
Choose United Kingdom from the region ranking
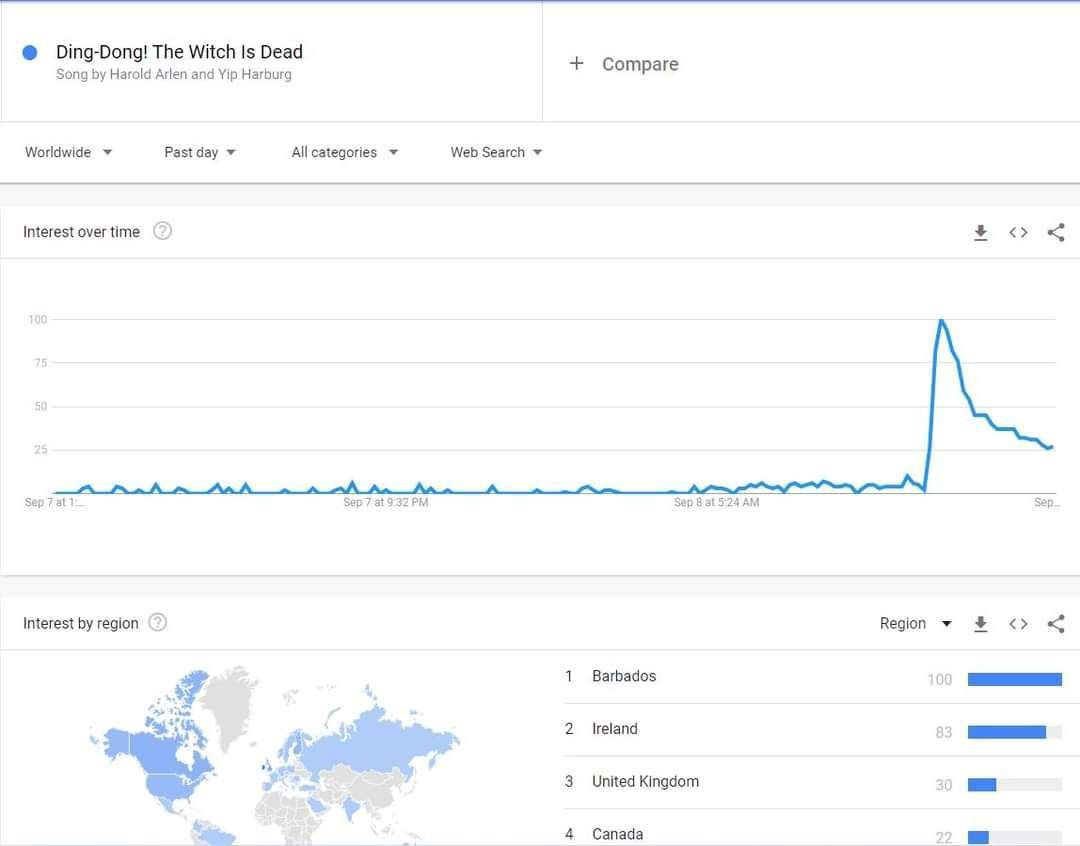pos(645,782)
